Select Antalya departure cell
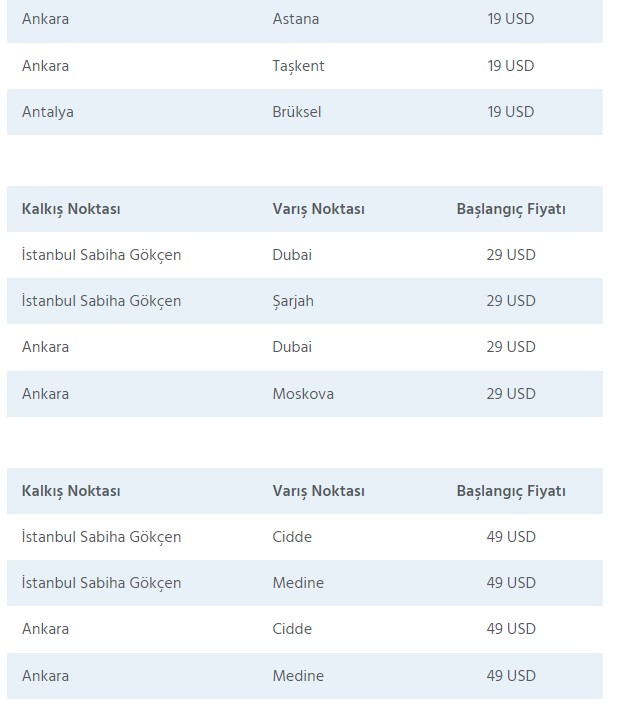Viewport: 636px width, 707px height. (48, 112)
